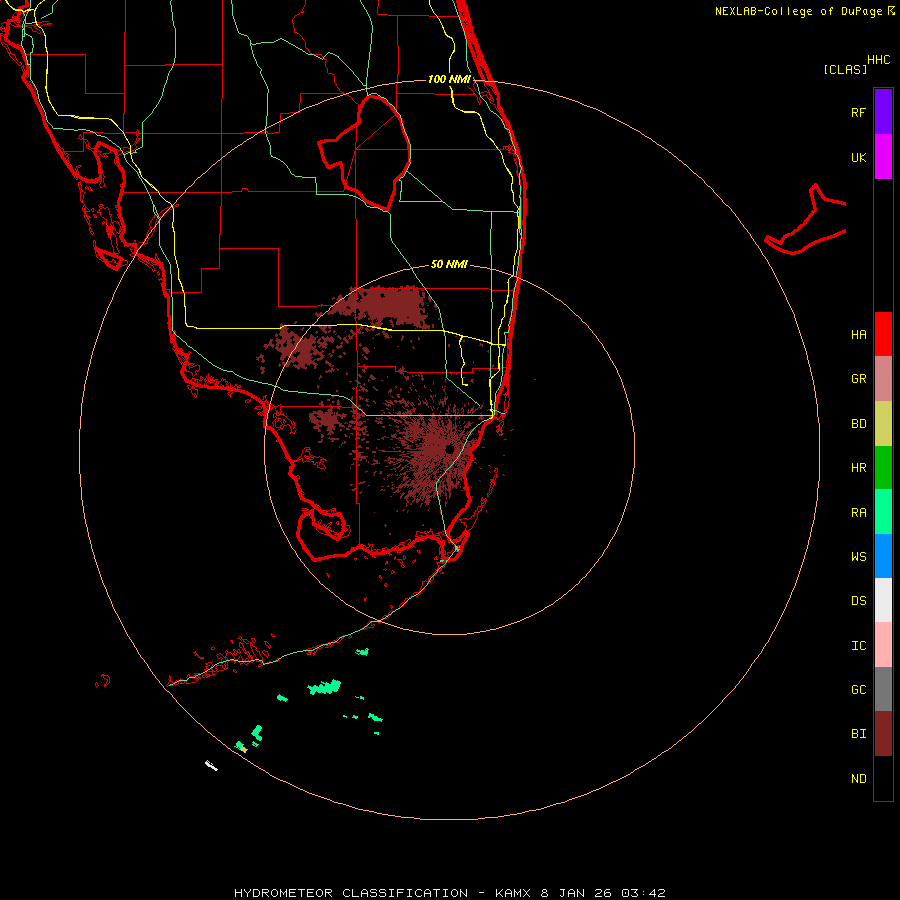
Task: Click the "GR" legend label
Action: tap(858, 379)
